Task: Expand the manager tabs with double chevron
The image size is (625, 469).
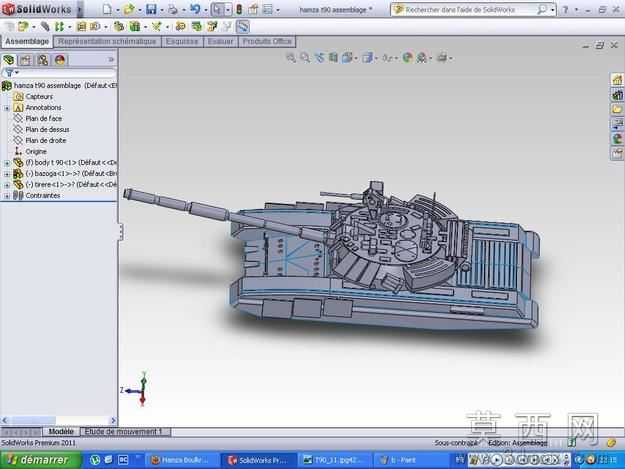Action: [x=111, y=60]
